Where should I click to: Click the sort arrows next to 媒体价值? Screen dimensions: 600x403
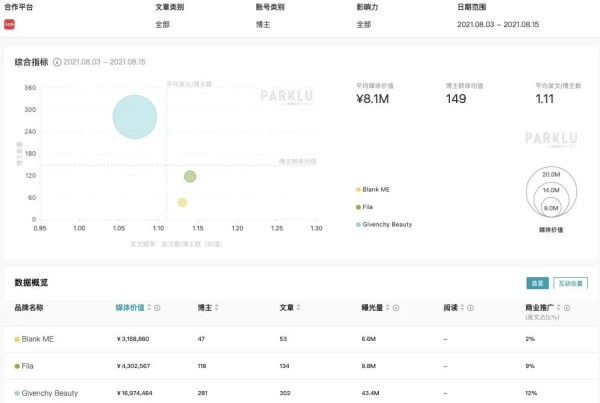pyautogui.click(x=149, y=308)
